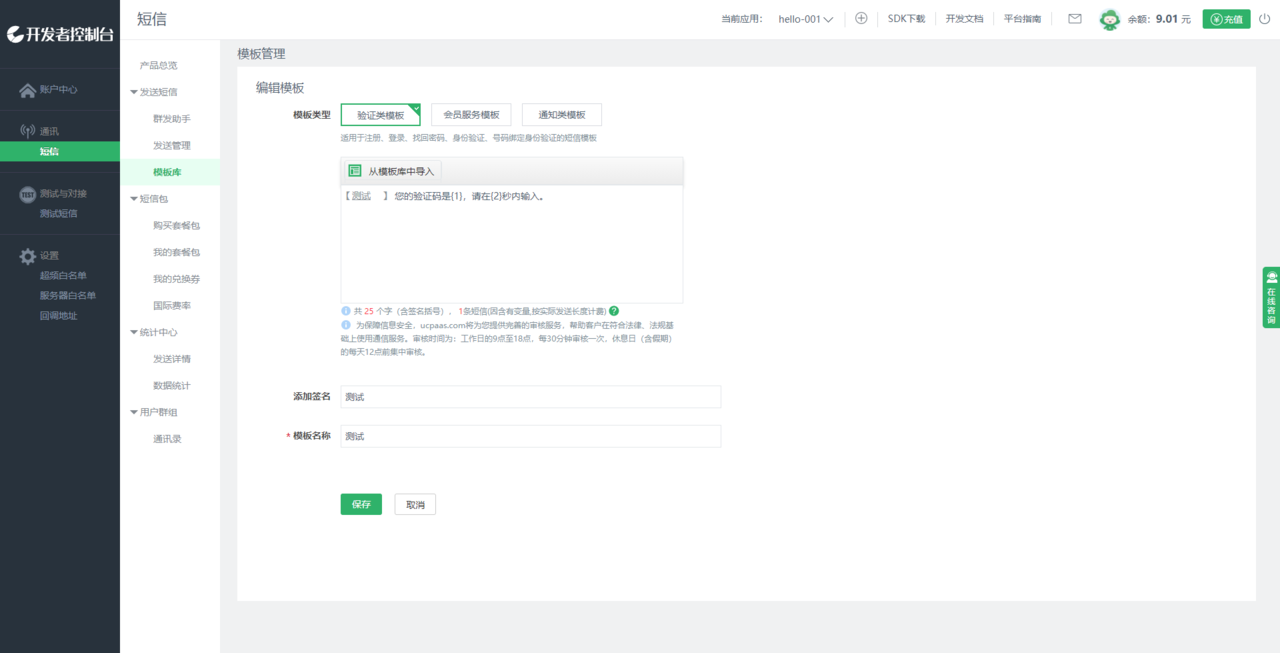Collapse the 用户群组 menu group
Screen dimensions: 1280x653
click(x=154, y=412)
